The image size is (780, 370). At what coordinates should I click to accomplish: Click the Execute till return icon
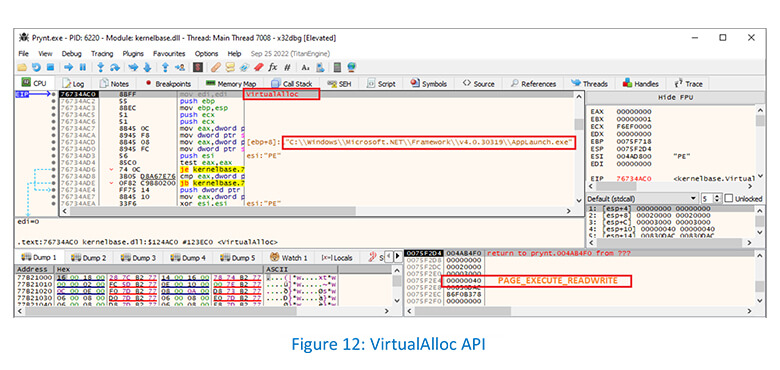pyautogui.click(x=166, y=67)
